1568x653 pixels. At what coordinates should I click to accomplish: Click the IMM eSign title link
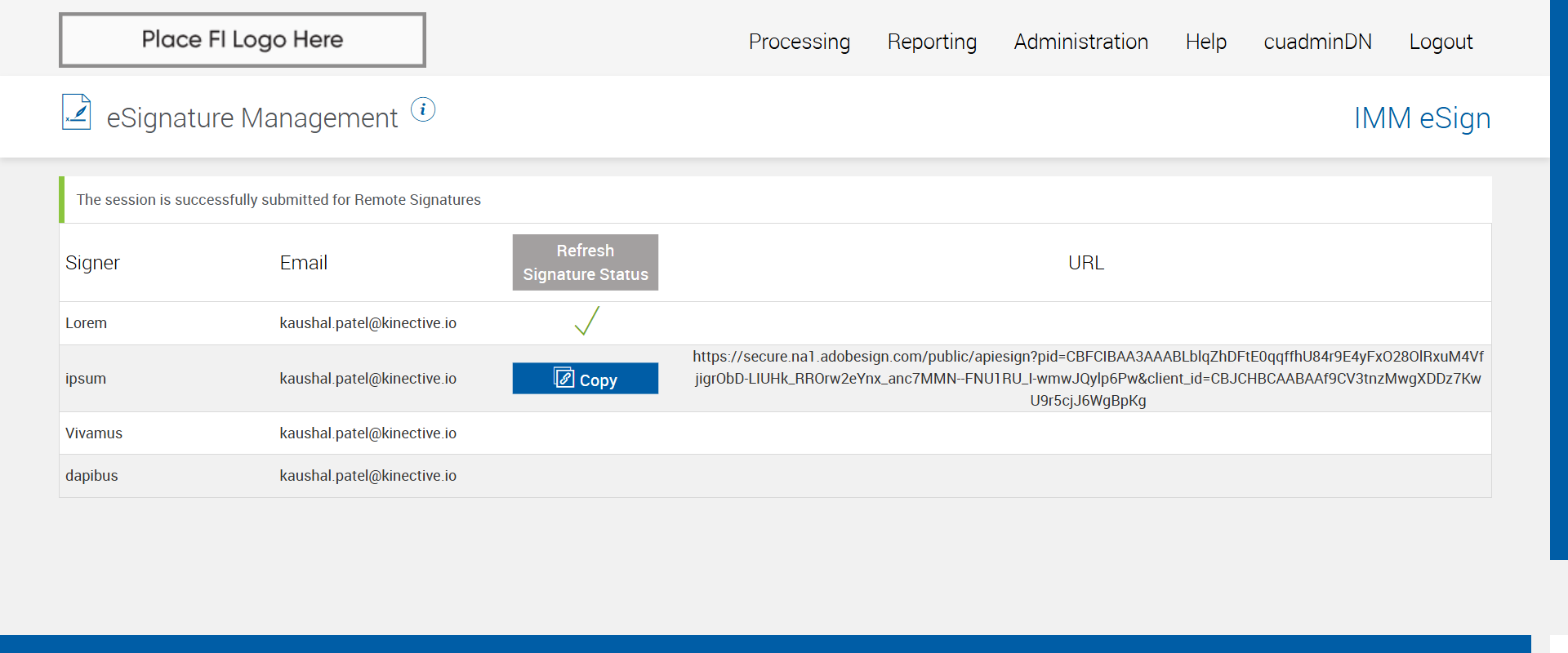pyautogui.click(x=1421, y=118)
